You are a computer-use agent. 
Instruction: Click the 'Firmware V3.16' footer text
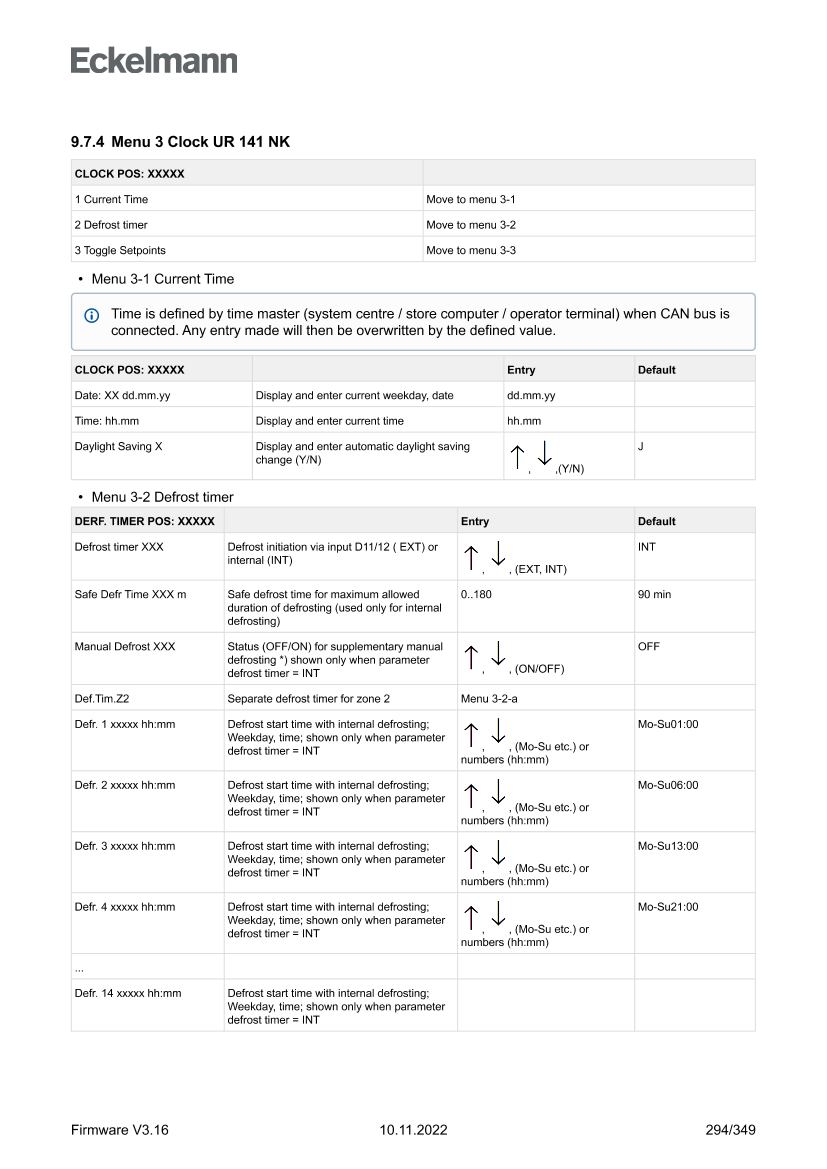(120, 1130)
